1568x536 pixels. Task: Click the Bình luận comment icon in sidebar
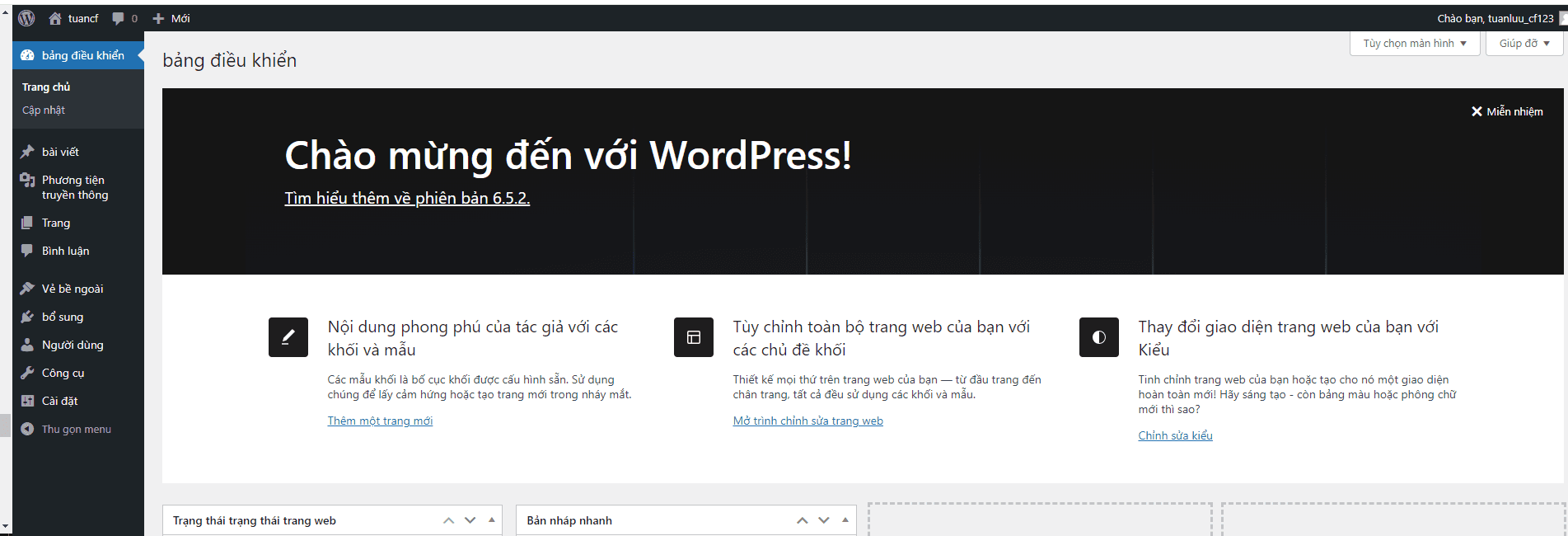pyautogui.click(x=27, y=251)
